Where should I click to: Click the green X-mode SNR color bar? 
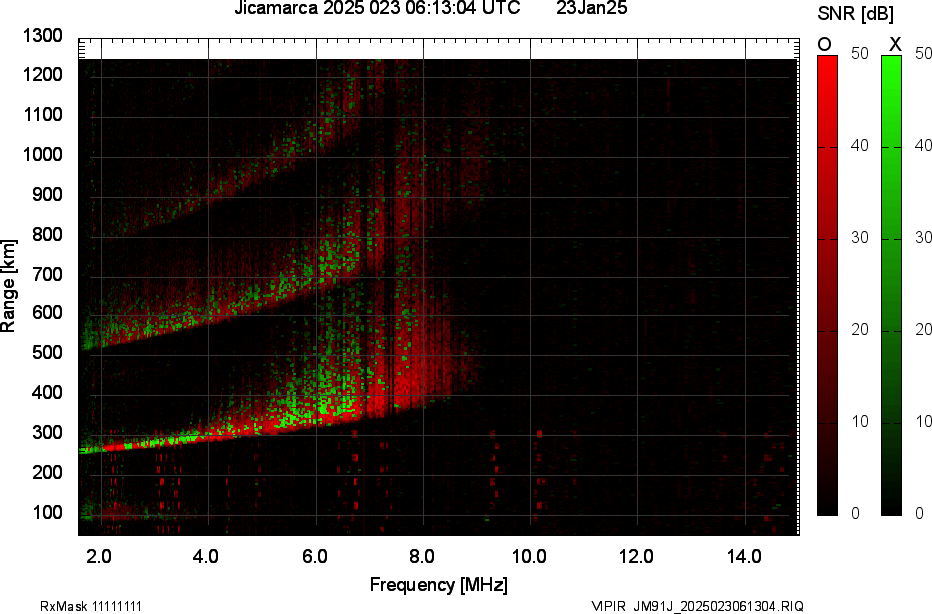891,285
